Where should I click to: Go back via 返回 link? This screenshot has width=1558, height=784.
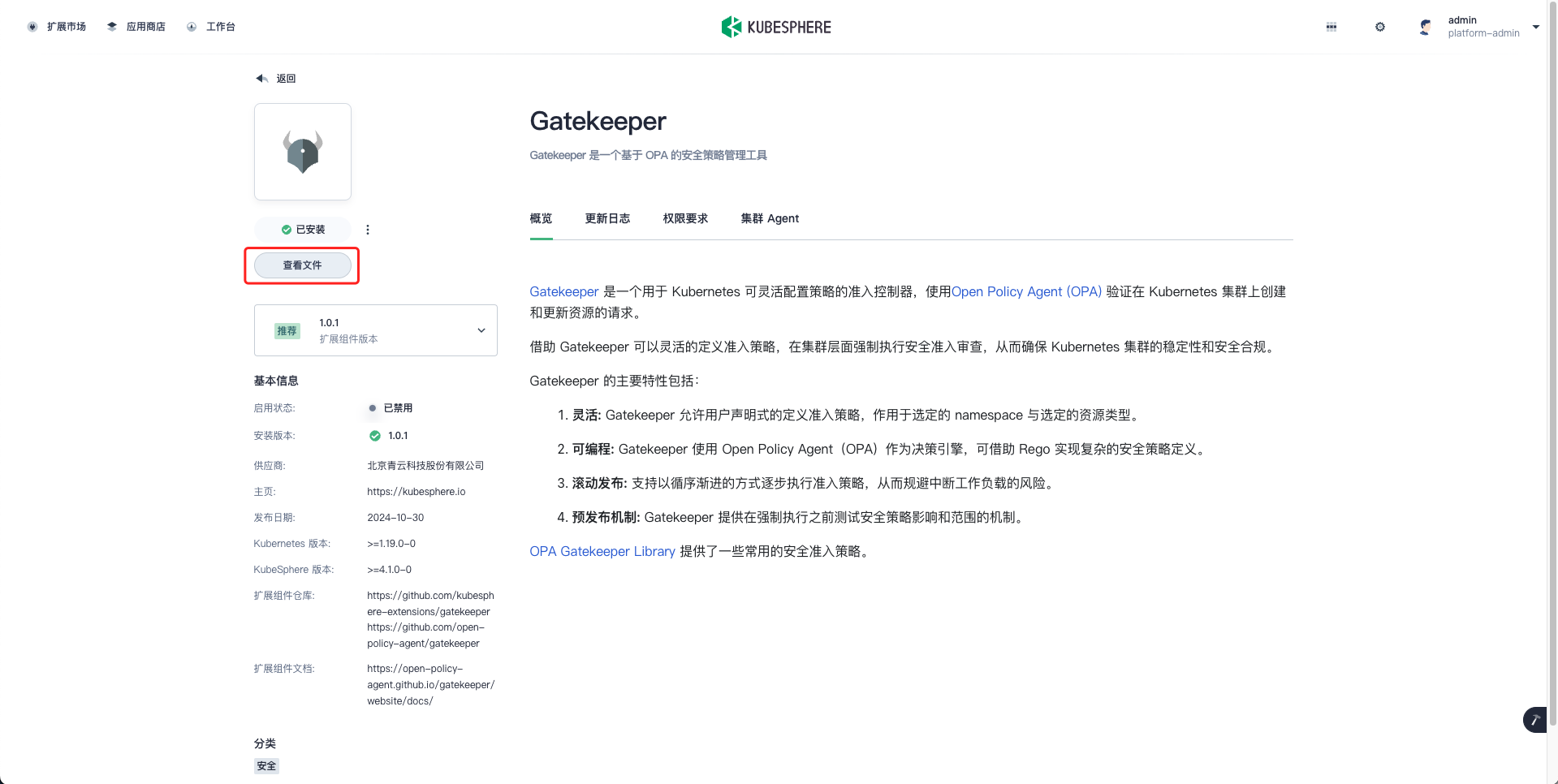click(x=286, y=79)
